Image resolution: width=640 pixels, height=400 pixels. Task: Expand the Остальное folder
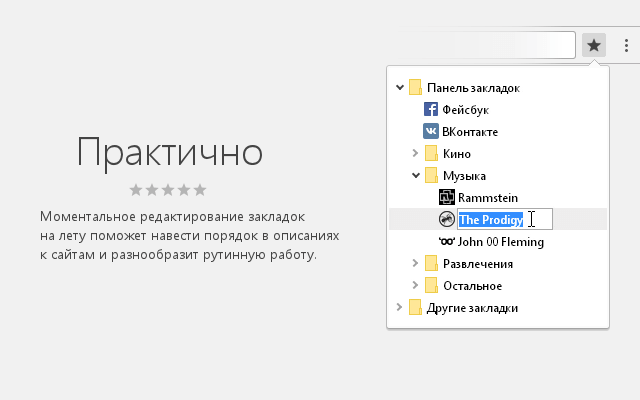click(x=416, y=285)
